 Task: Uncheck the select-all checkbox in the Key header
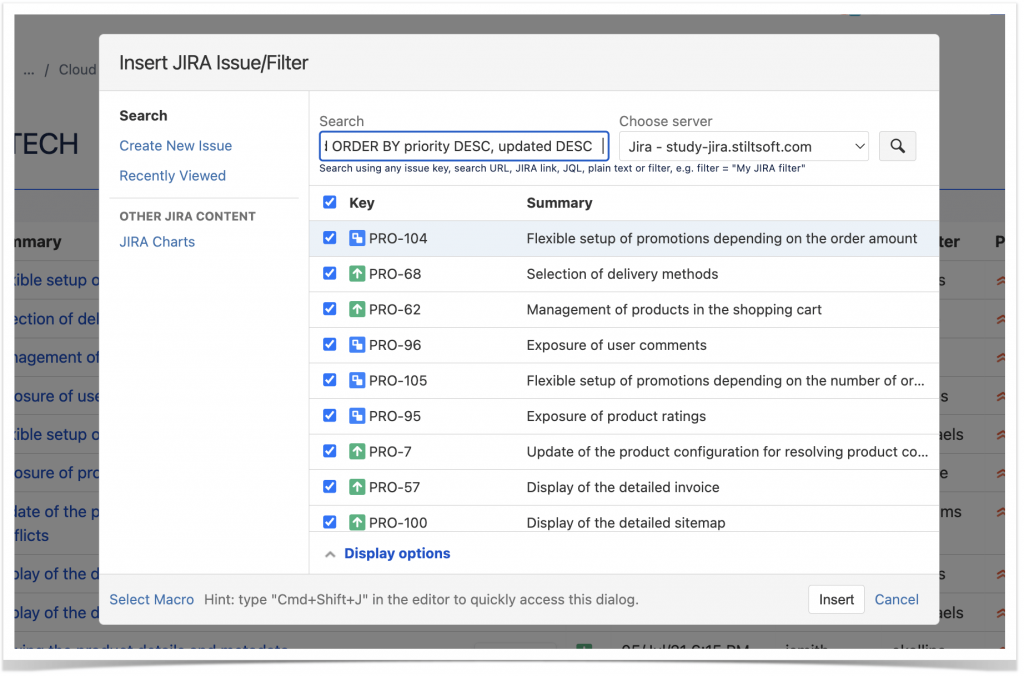[x=329, y=202]
